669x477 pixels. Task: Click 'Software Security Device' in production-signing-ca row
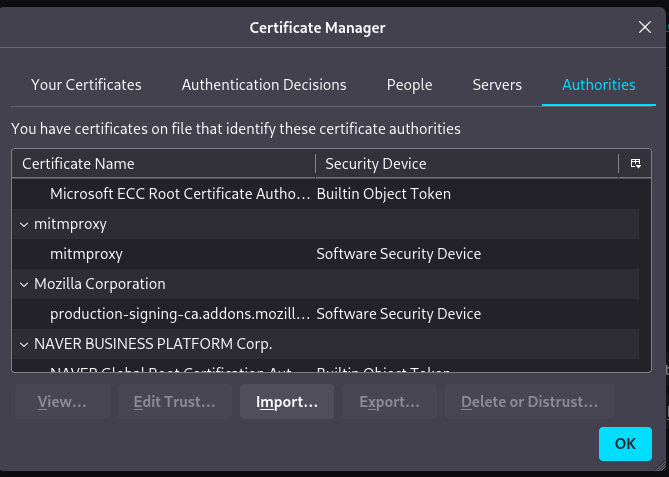point(398,314)
